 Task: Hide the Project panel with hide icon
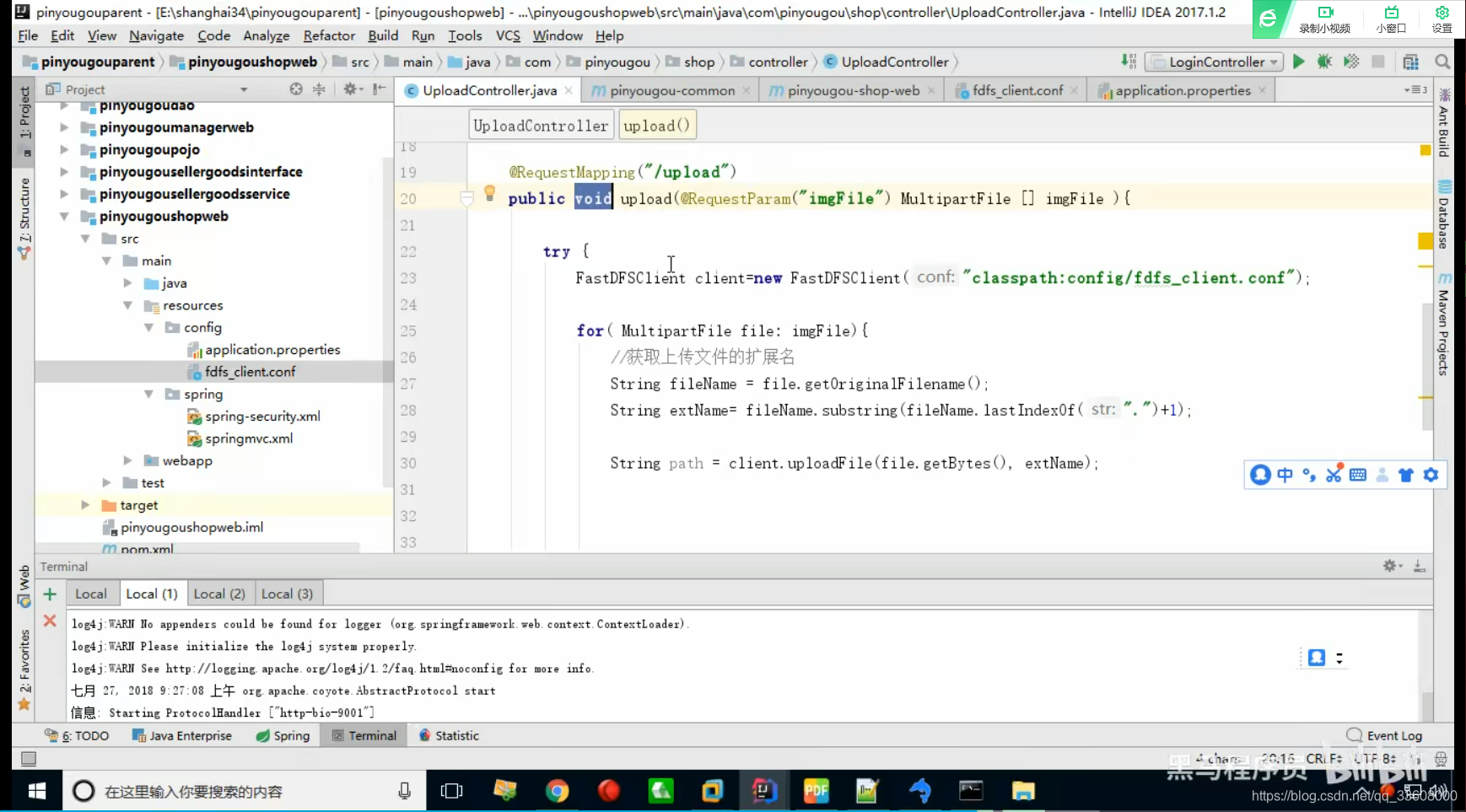click(380, 89)
